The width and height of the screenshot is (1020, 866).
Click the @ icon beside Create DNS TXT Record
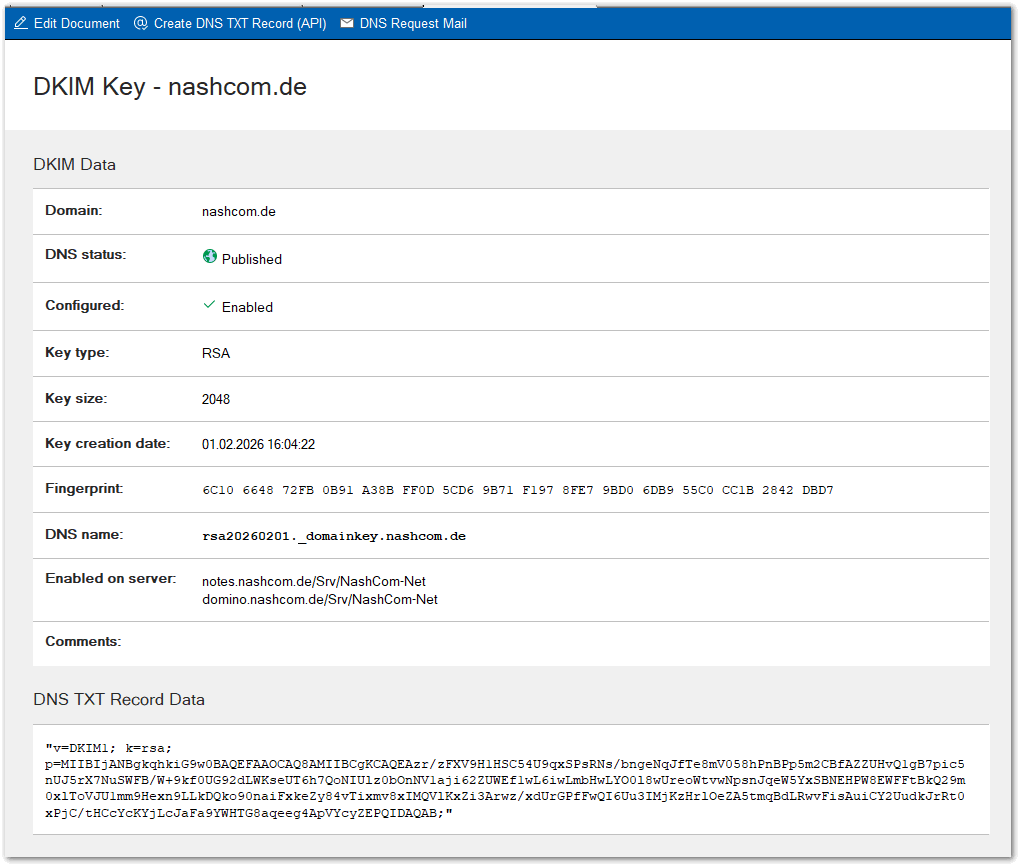(140, 23)
